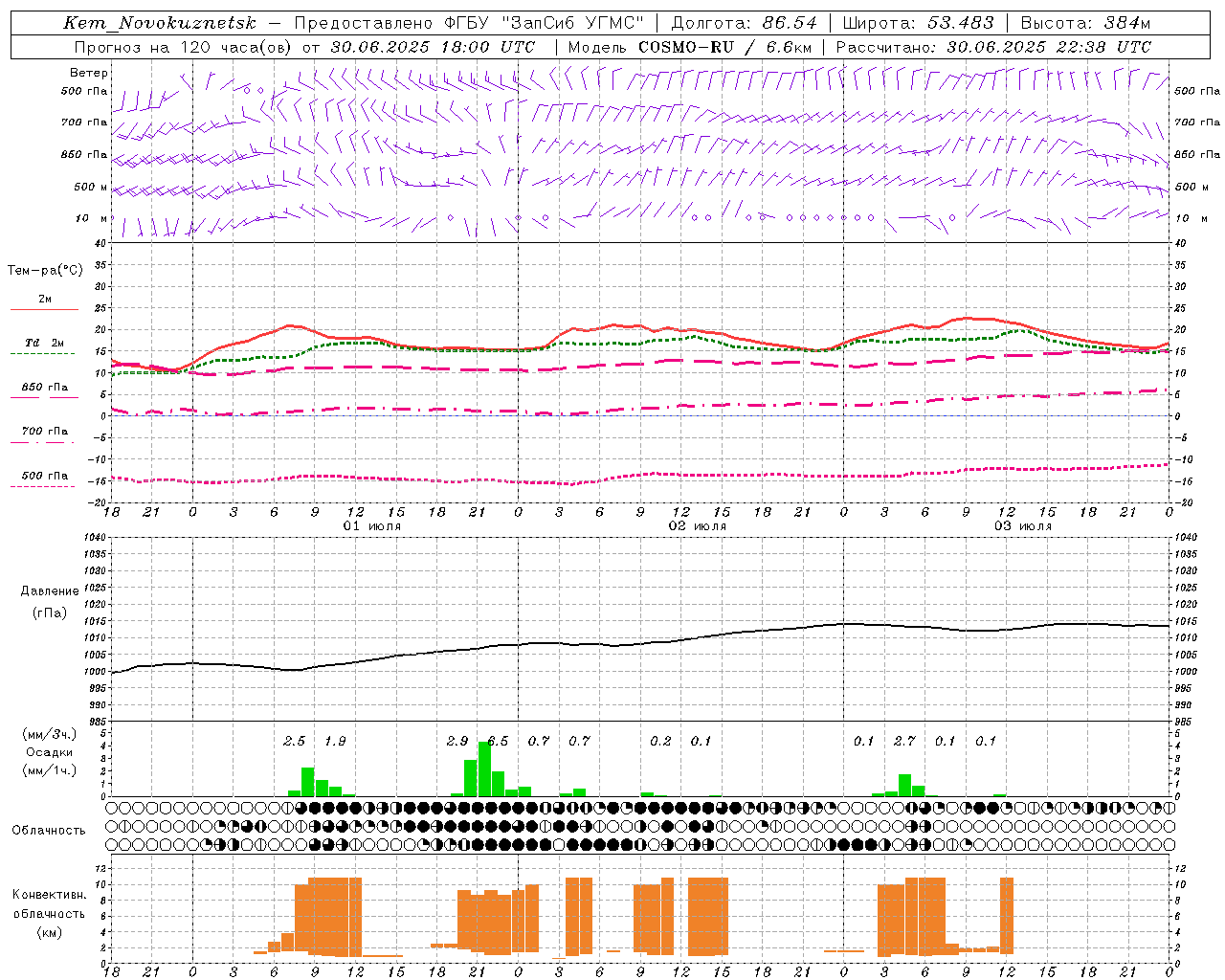Click the 1.9 precipitation total value
This screenshot has width=1225, height=980.
tap(335, 741)
